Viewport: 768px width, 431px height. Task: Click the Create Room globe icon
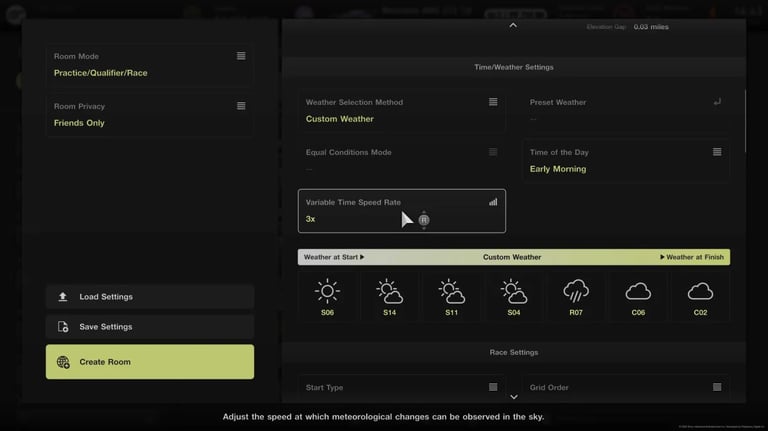tap(63, 362)
